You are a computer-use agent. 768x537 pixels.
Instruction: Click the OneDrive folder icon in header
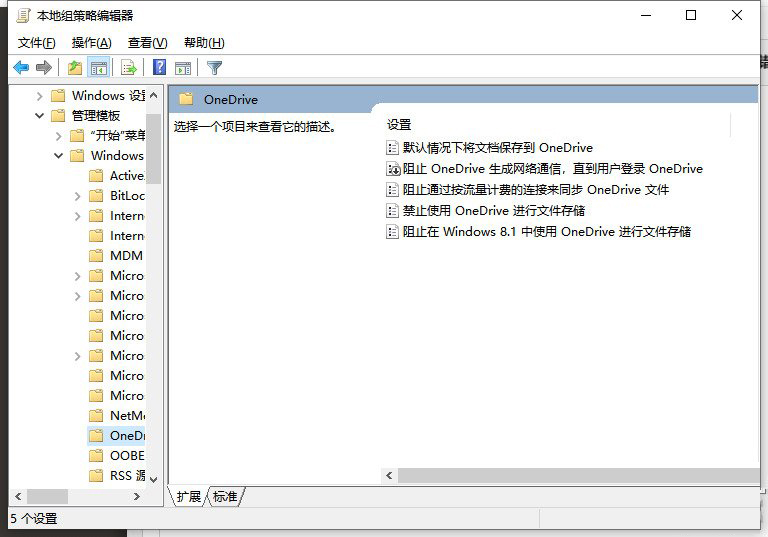coord(186,99)
